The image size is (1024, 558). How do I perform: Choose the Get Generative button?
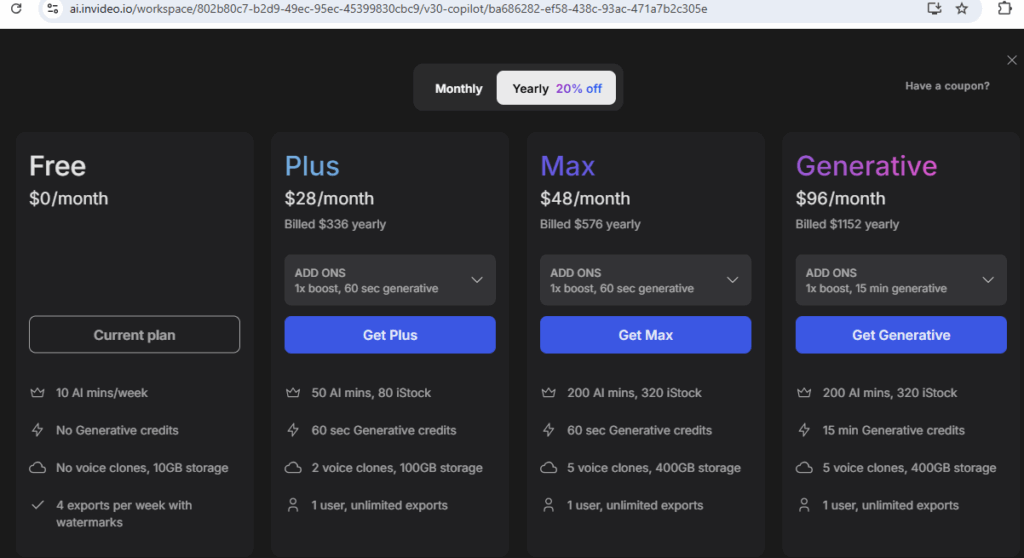[901, 335]
